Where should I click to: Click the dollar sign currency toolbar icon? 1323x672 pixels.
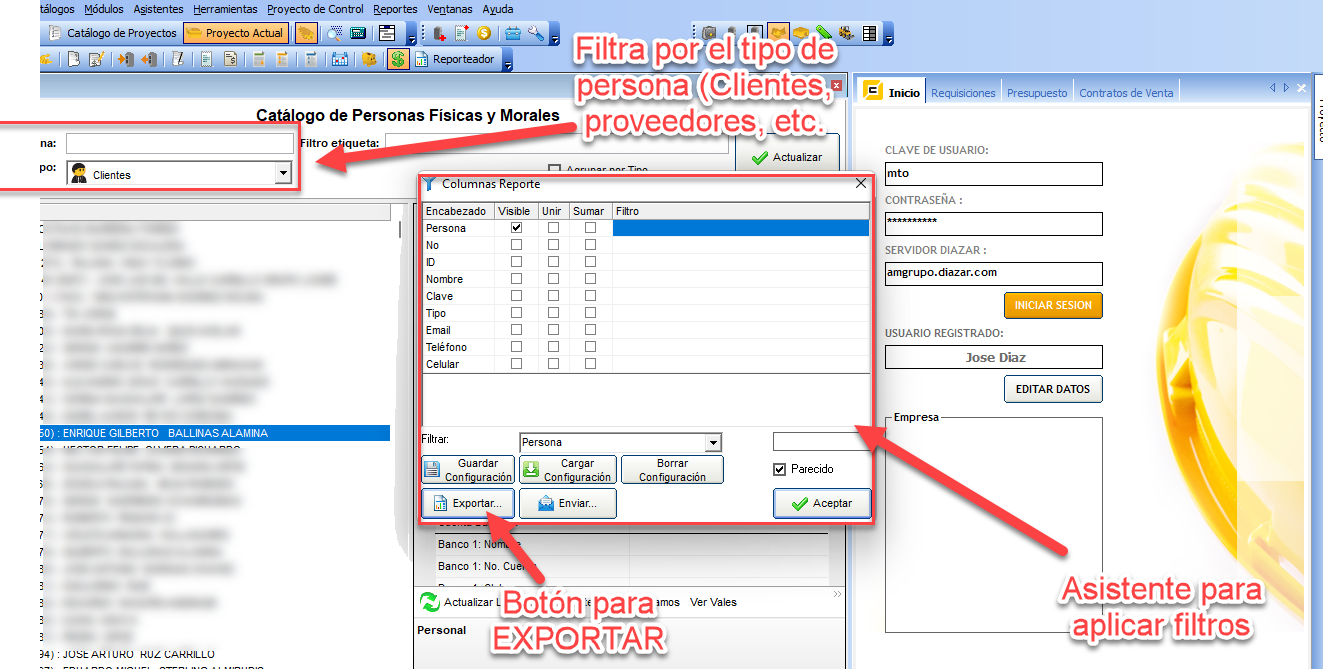click(x=399, y=58)
